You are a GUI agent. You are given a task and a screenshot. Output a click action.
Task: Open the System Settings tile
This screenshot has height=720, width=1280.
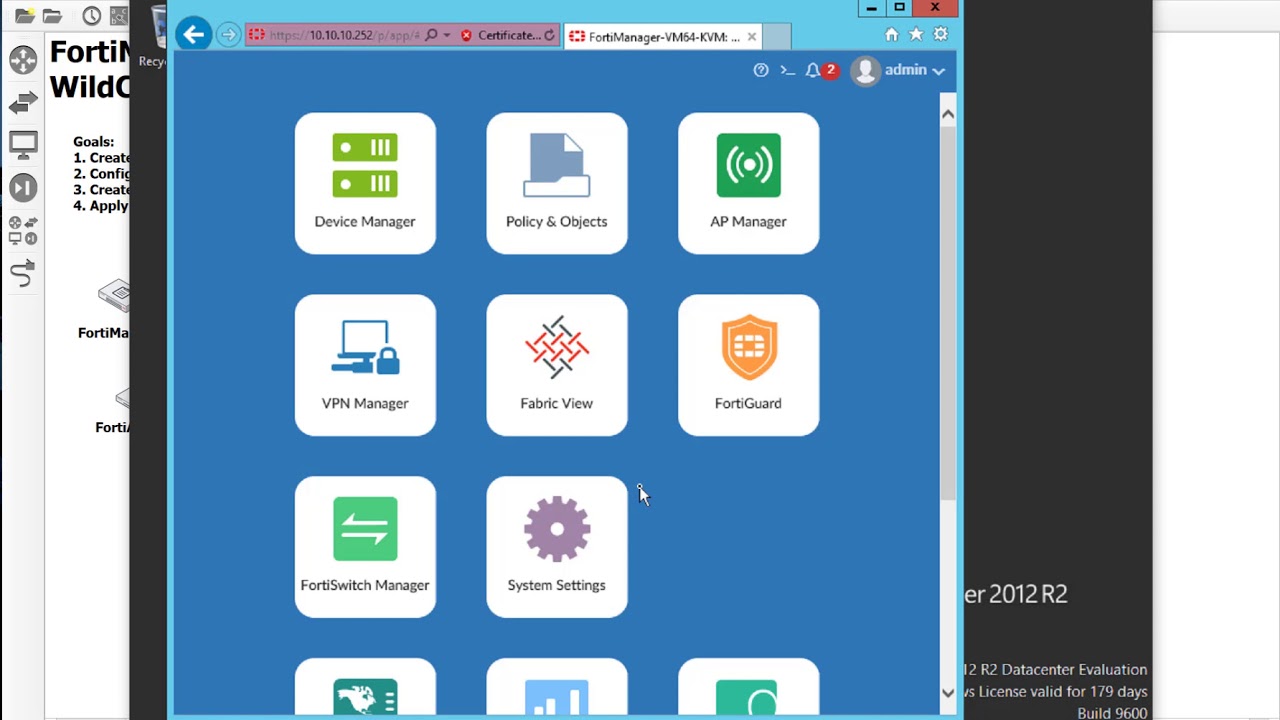[x=557, y=547]
